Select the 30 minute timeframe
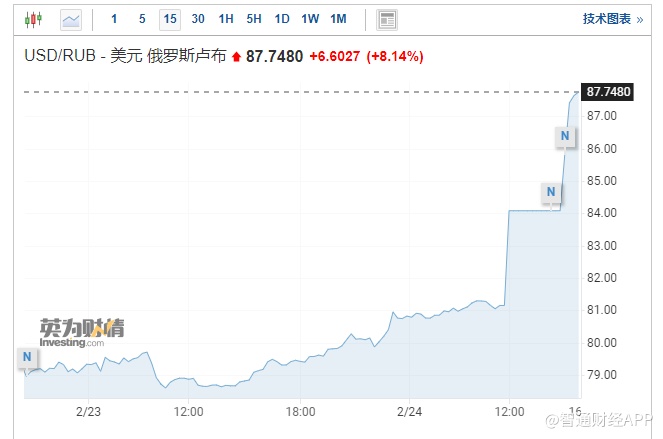 198,19
